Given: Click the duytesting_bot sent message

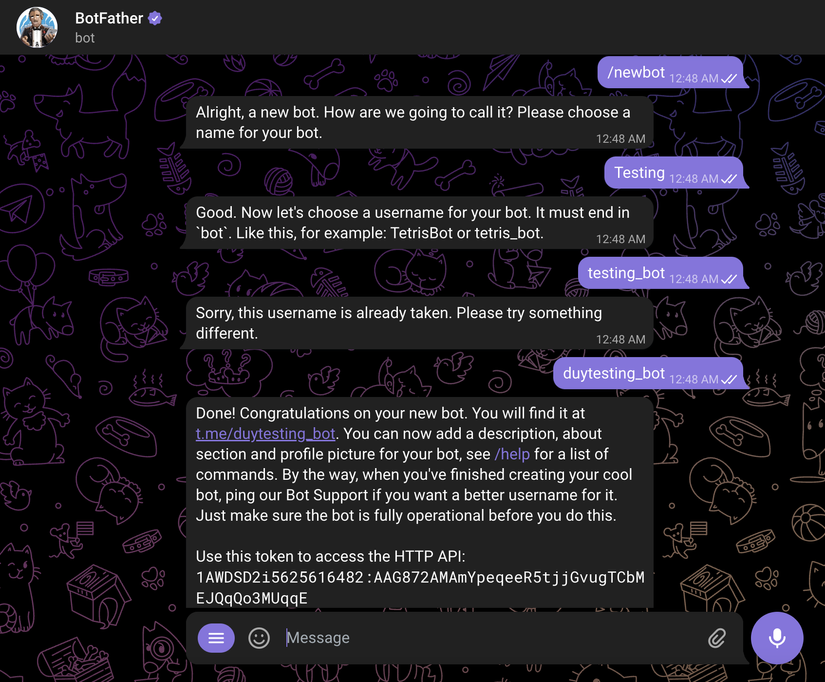Looking at the screenshot, I should (613, 372).
